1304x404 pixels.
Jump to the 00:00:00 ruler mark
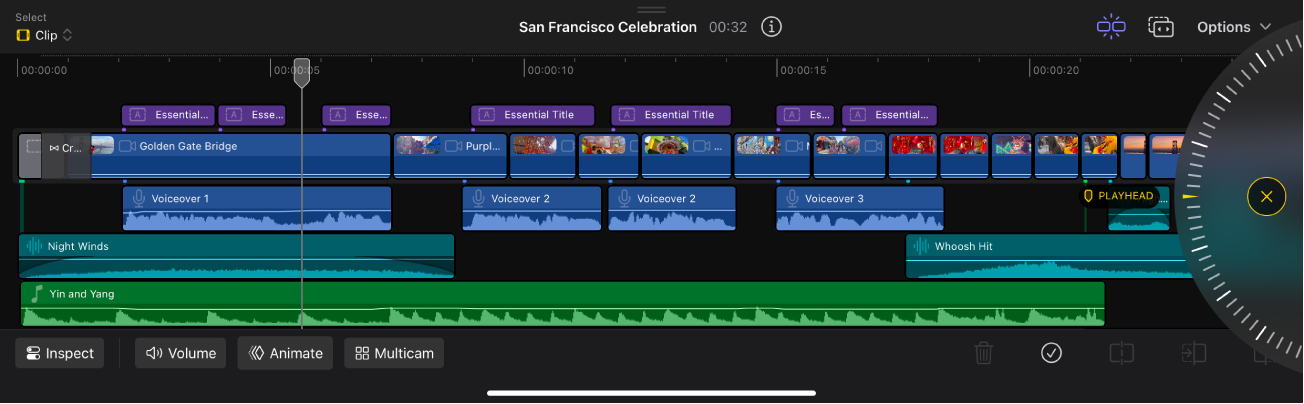[x=43, y=71]
